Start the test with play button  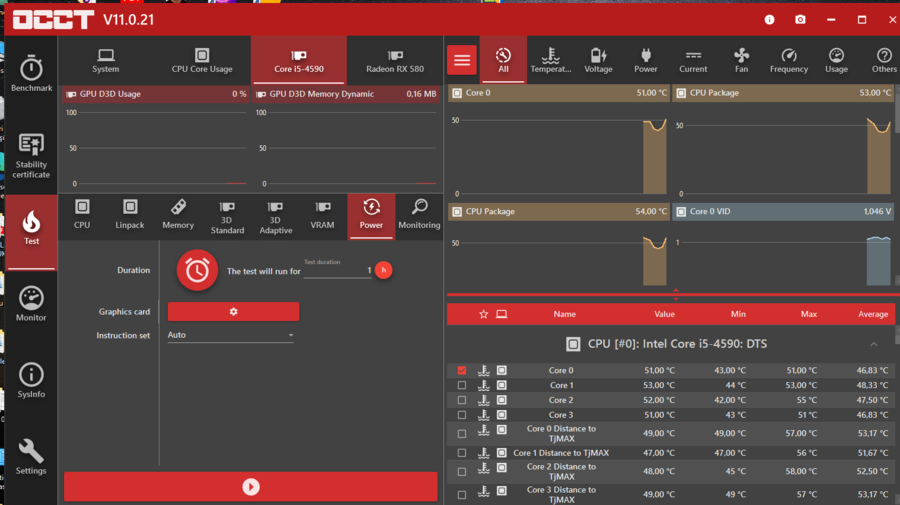click(250, 487)
